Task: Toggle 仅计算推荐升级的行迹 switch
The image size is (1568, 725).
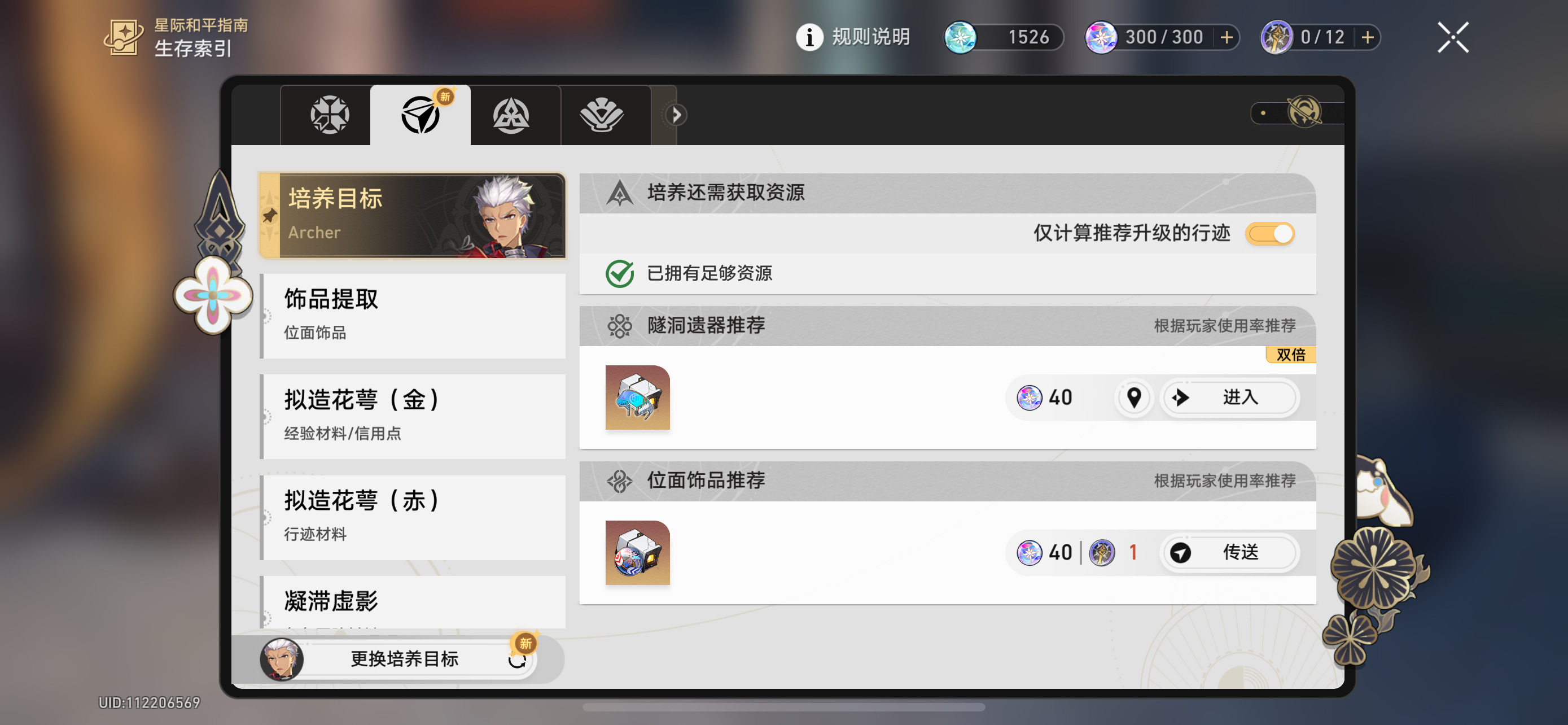Action: click(x=1270, y=233)
